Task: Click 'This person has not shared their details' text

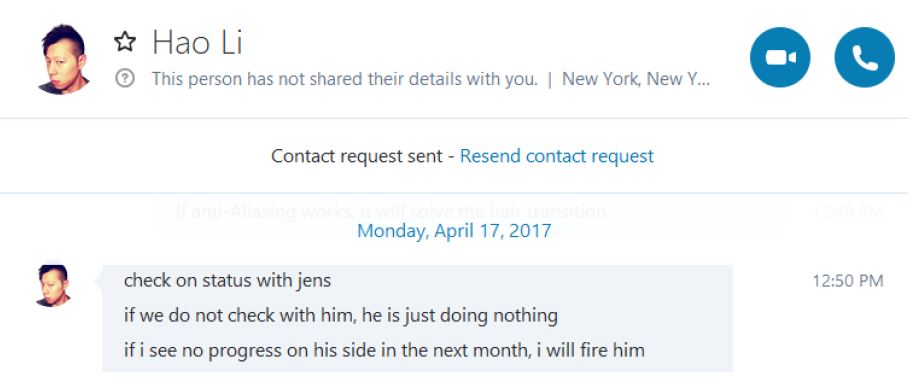Action: point(345,79)
